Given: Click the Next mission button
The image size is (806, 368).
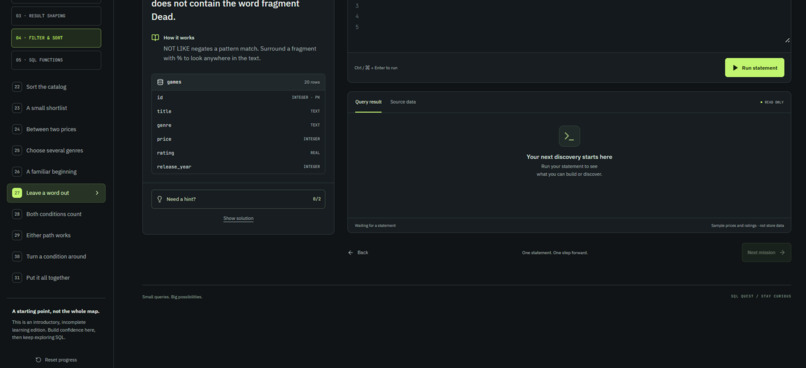Looking at the screenshot, I should pos(766,252).
